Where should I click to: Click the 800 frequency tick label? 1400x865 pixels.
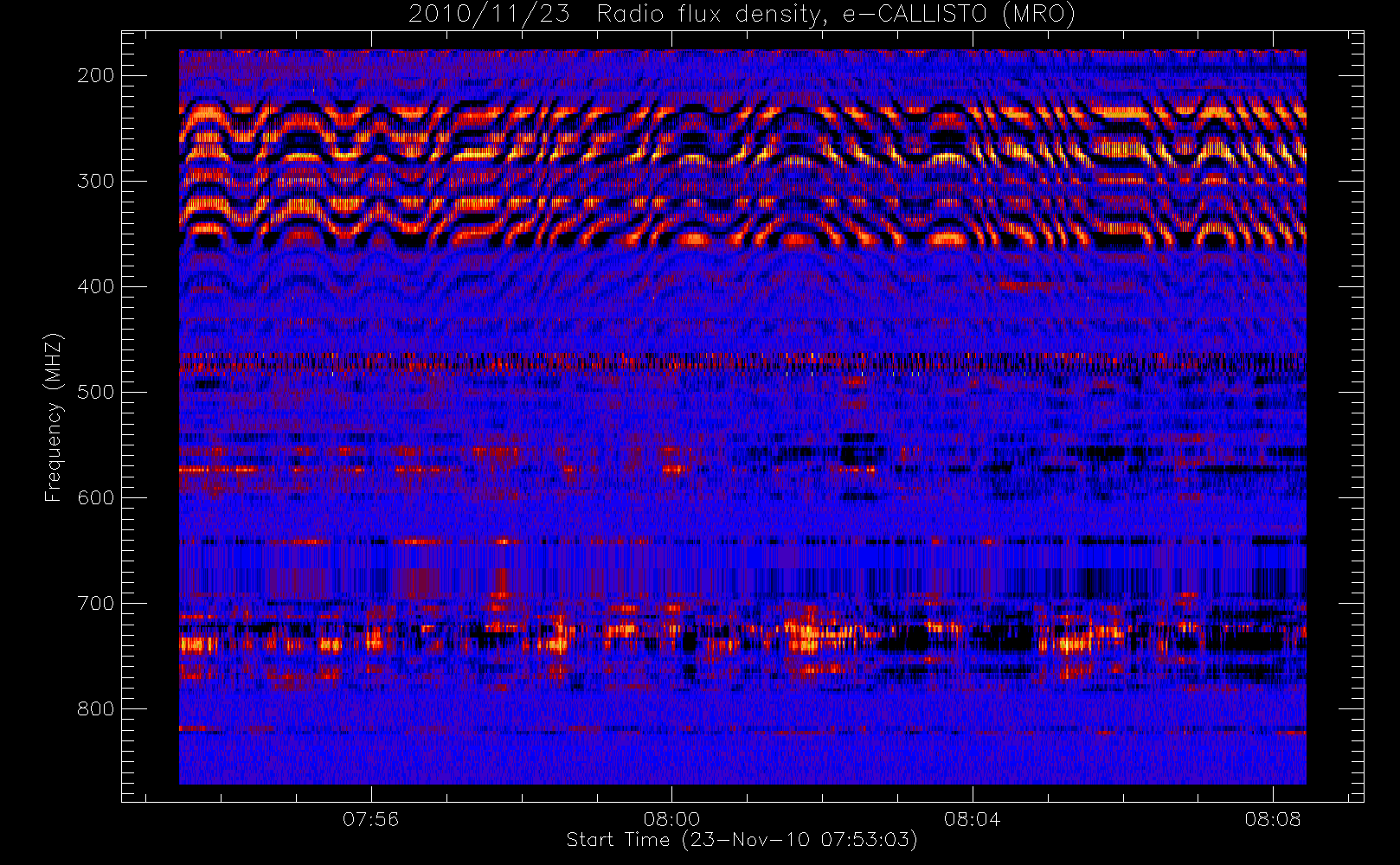[95, 708]
